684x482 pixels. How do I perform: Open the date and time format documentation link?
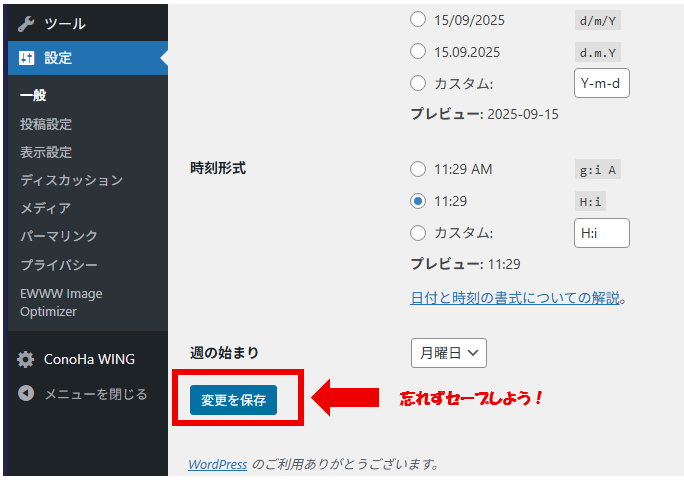click(515, 298)
